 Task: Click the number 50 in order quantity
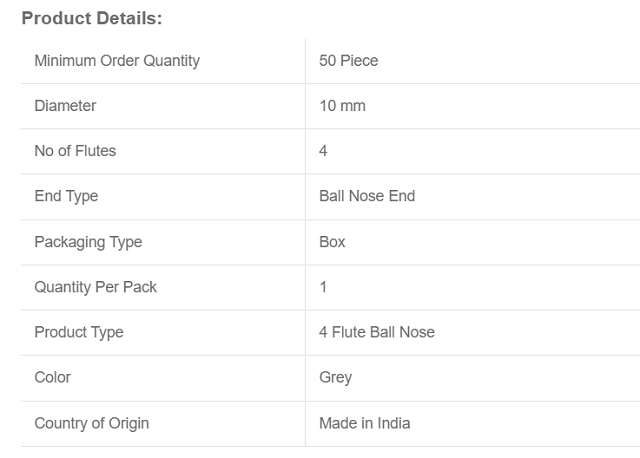[x=328, y=61]
